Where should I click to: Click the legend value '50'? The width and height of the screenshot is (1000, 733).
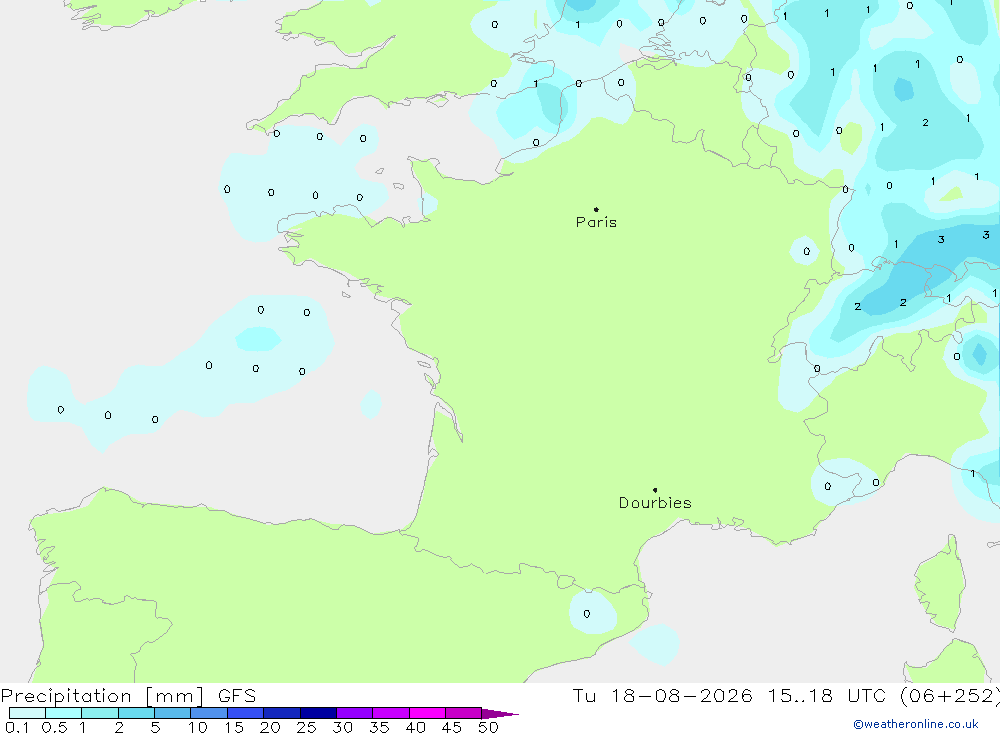[x=488, y=727]
